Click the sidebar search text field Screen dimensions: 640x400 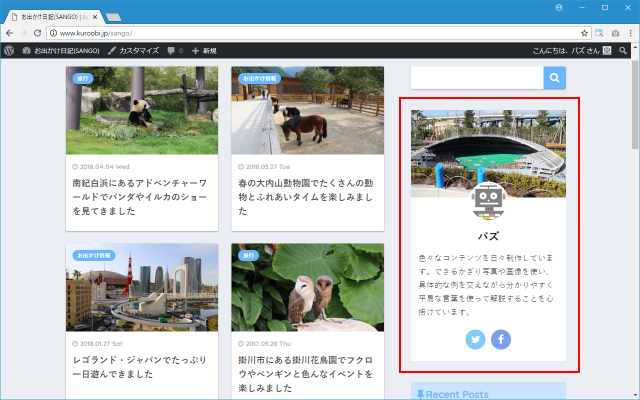point(477,78)
